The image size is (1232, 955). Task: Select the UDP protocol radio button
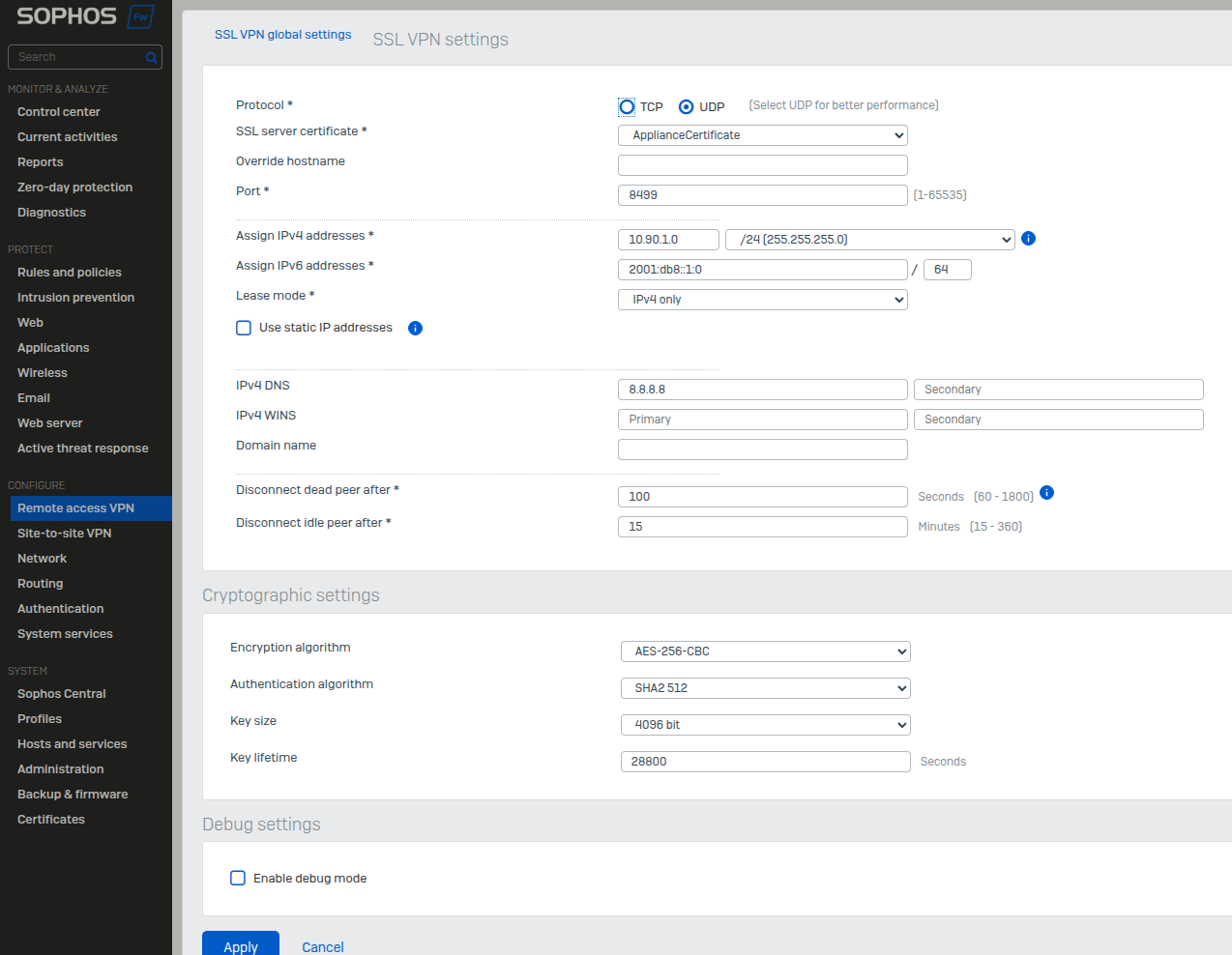pos(686,107)
